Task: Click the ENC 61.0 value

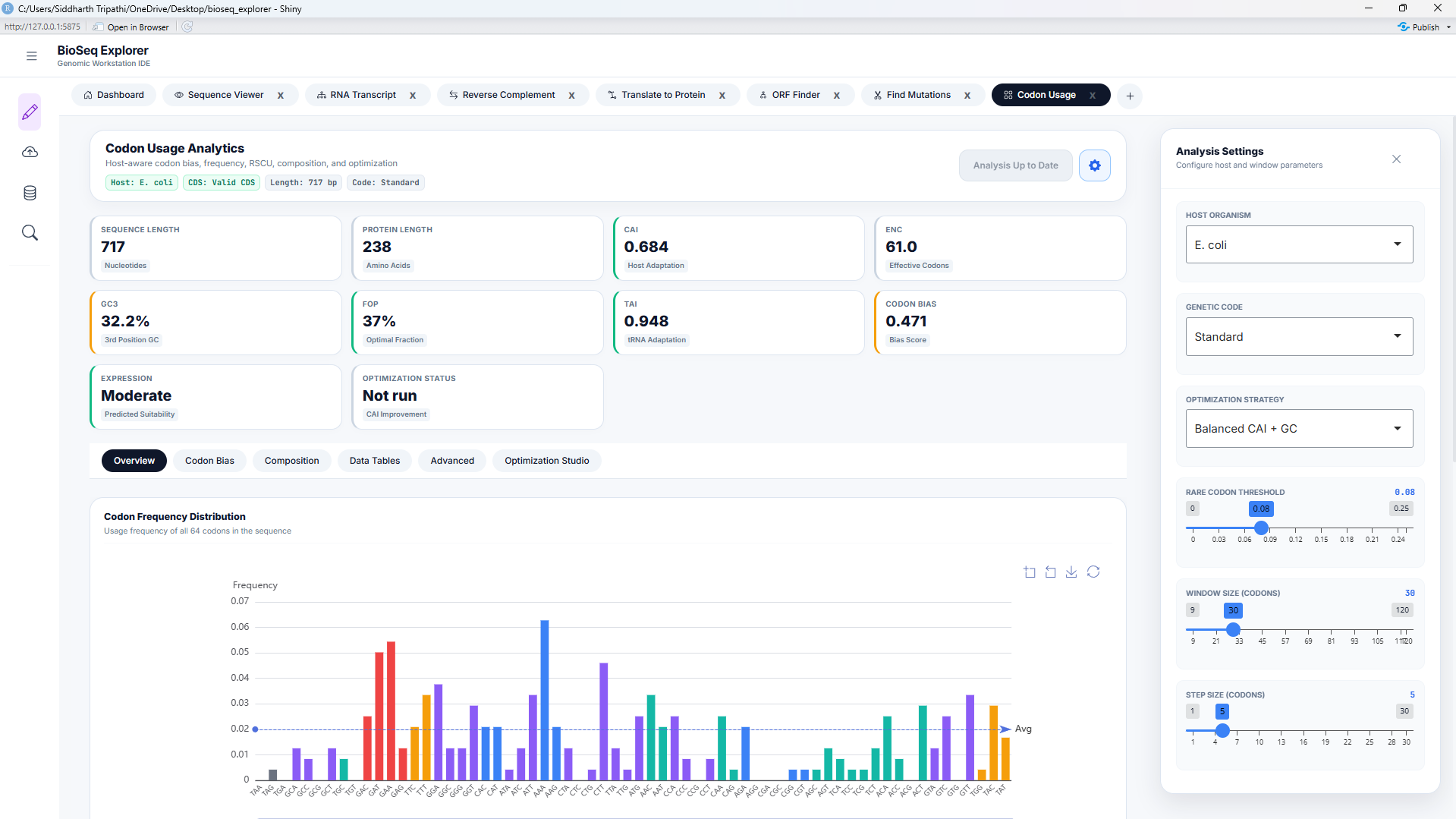Action: coord(901,247)
